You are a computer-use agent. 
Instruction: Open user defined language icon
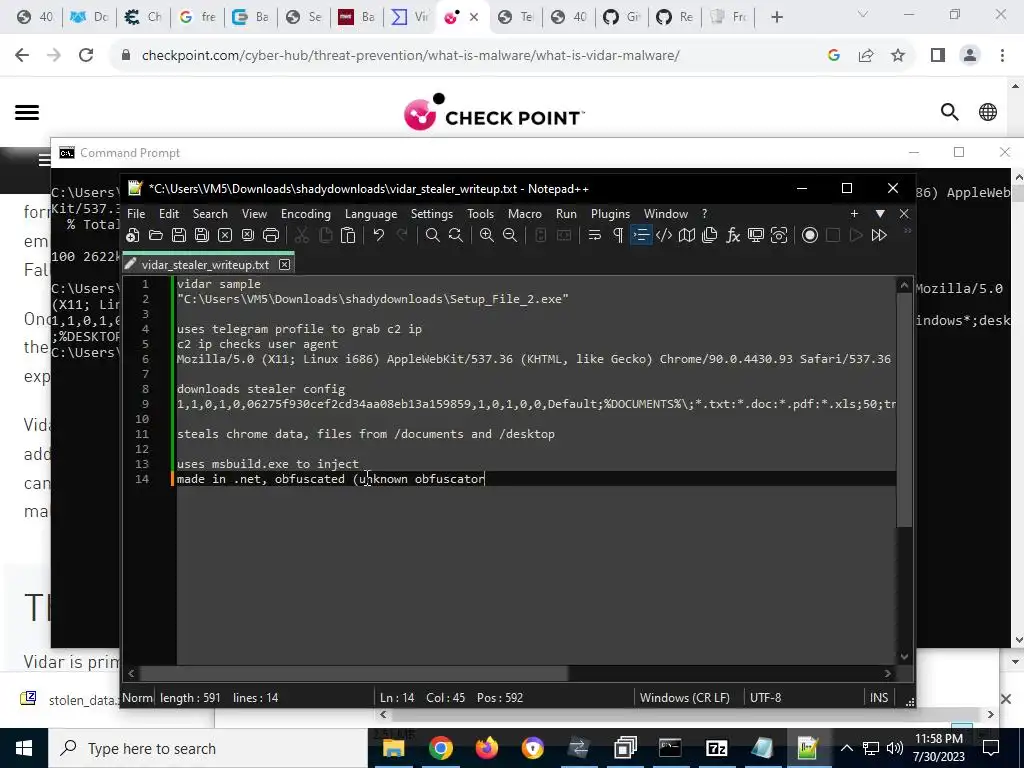[664, 235]
